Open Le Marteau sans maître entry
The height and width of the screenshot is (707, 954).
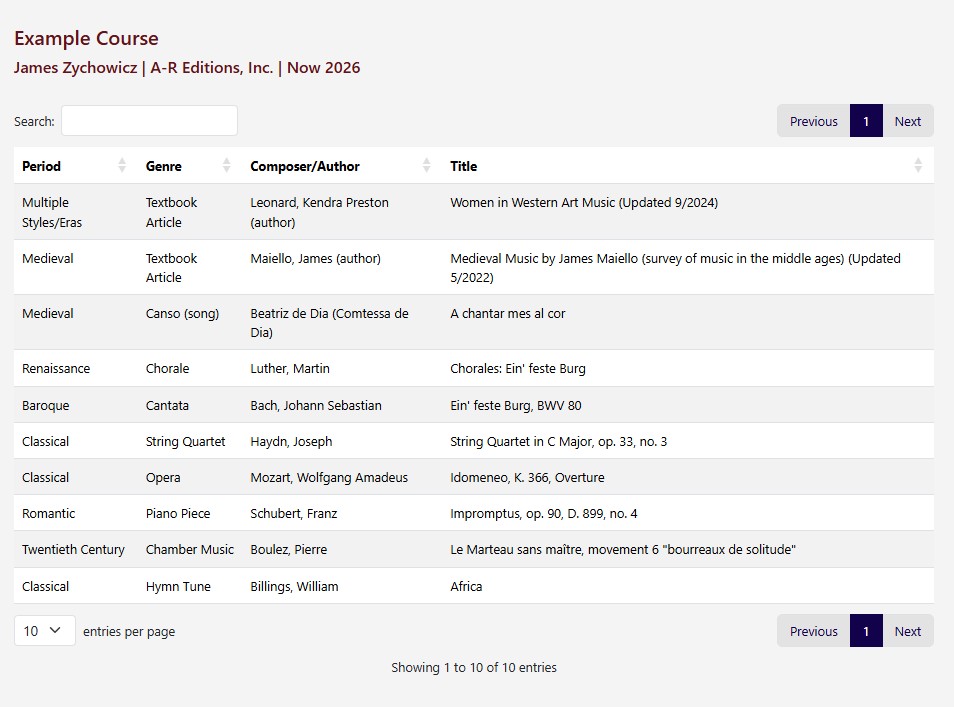tap(622, 550)
